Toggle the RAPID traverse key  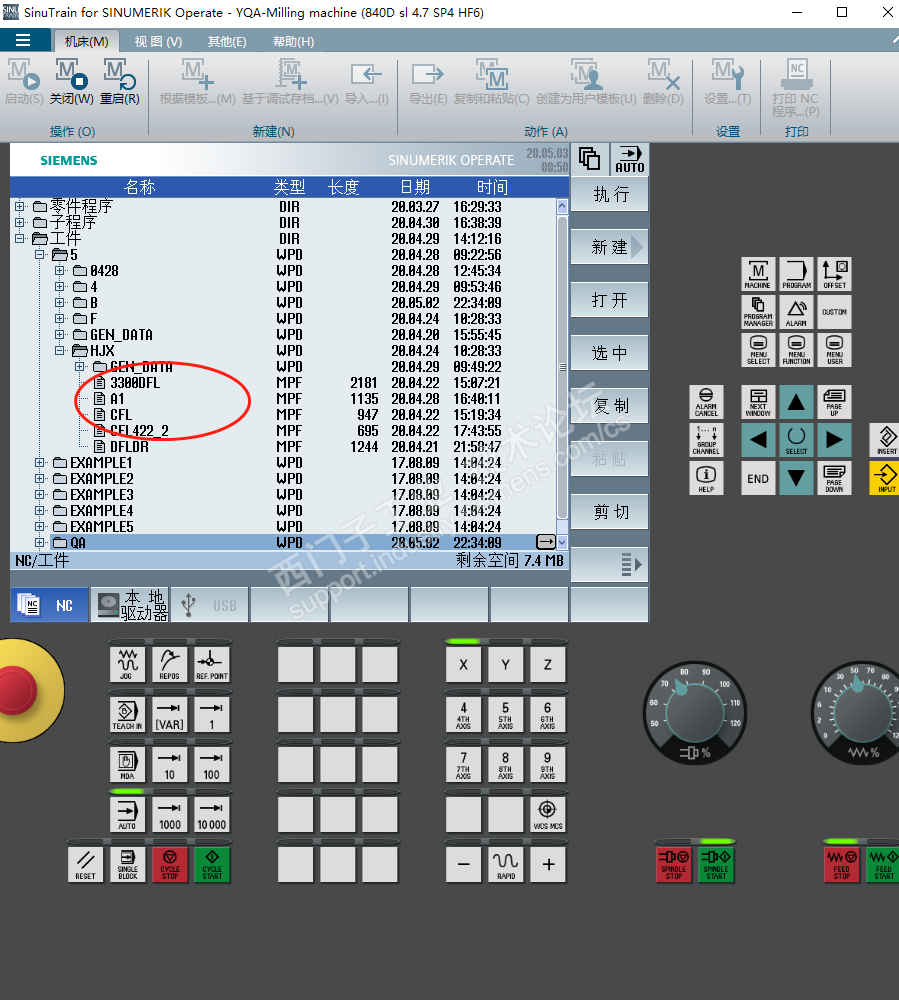506,865
